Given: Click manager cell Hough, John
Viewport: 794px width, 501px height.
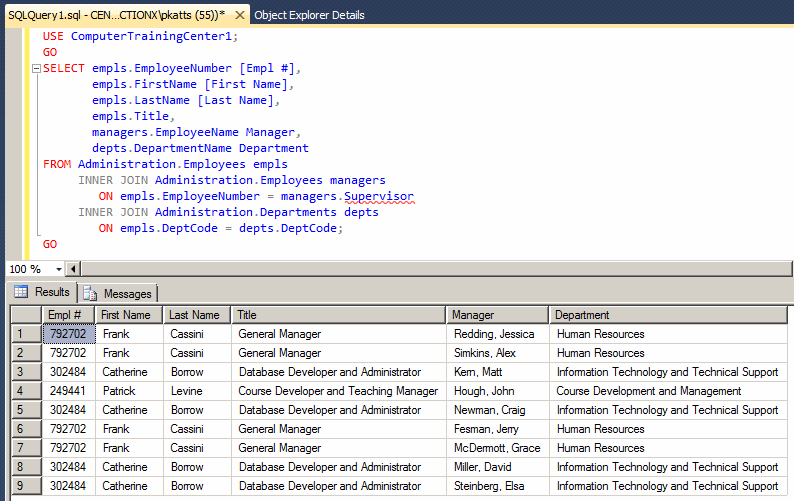Looking at the screenshot, I should [498, 391].
